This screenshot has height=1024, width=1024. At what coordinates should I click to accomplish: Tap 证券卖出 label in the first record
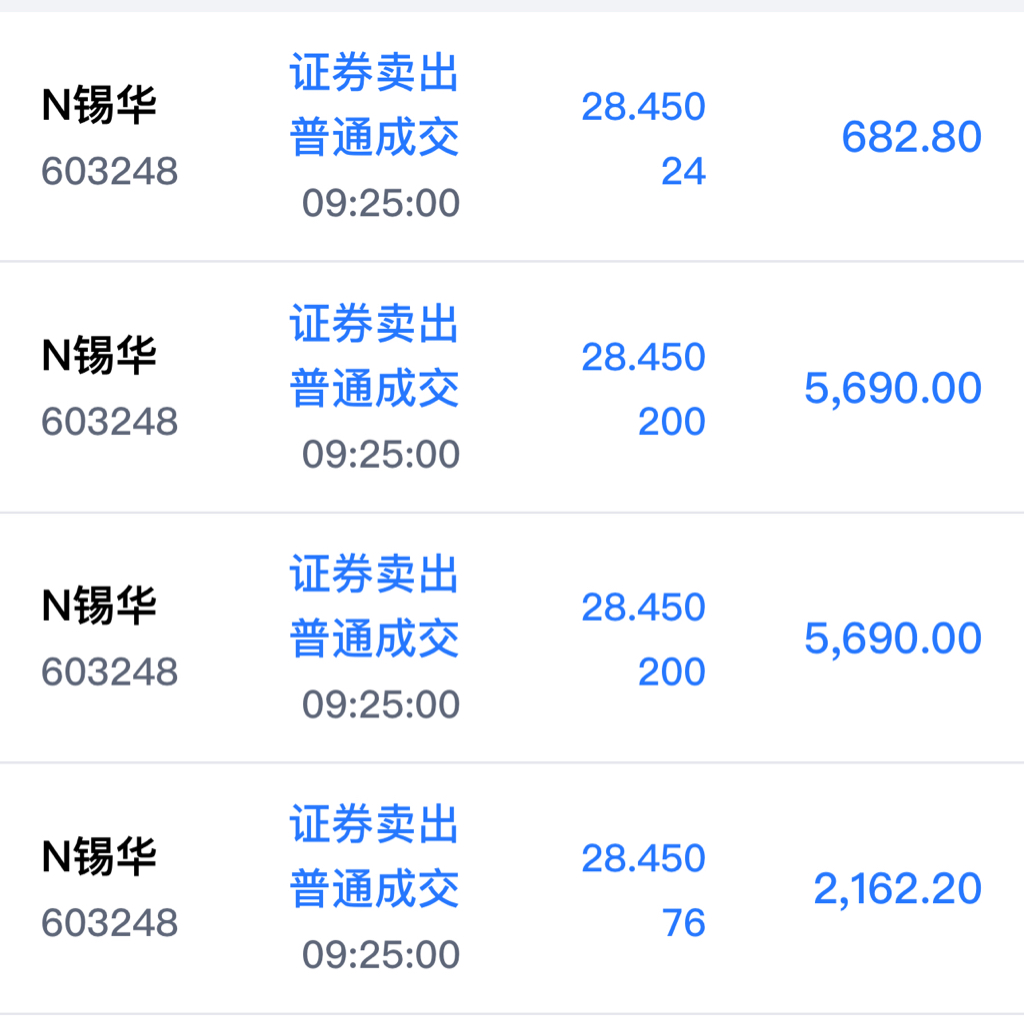click(374, 72)
